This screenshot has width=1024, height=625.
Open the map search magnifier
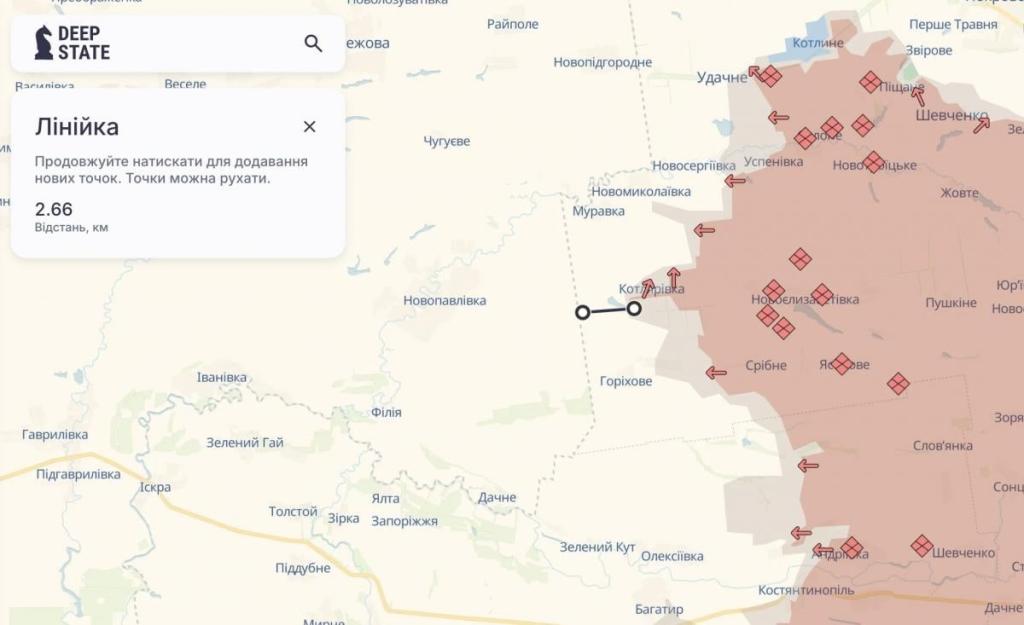[313, 43]
